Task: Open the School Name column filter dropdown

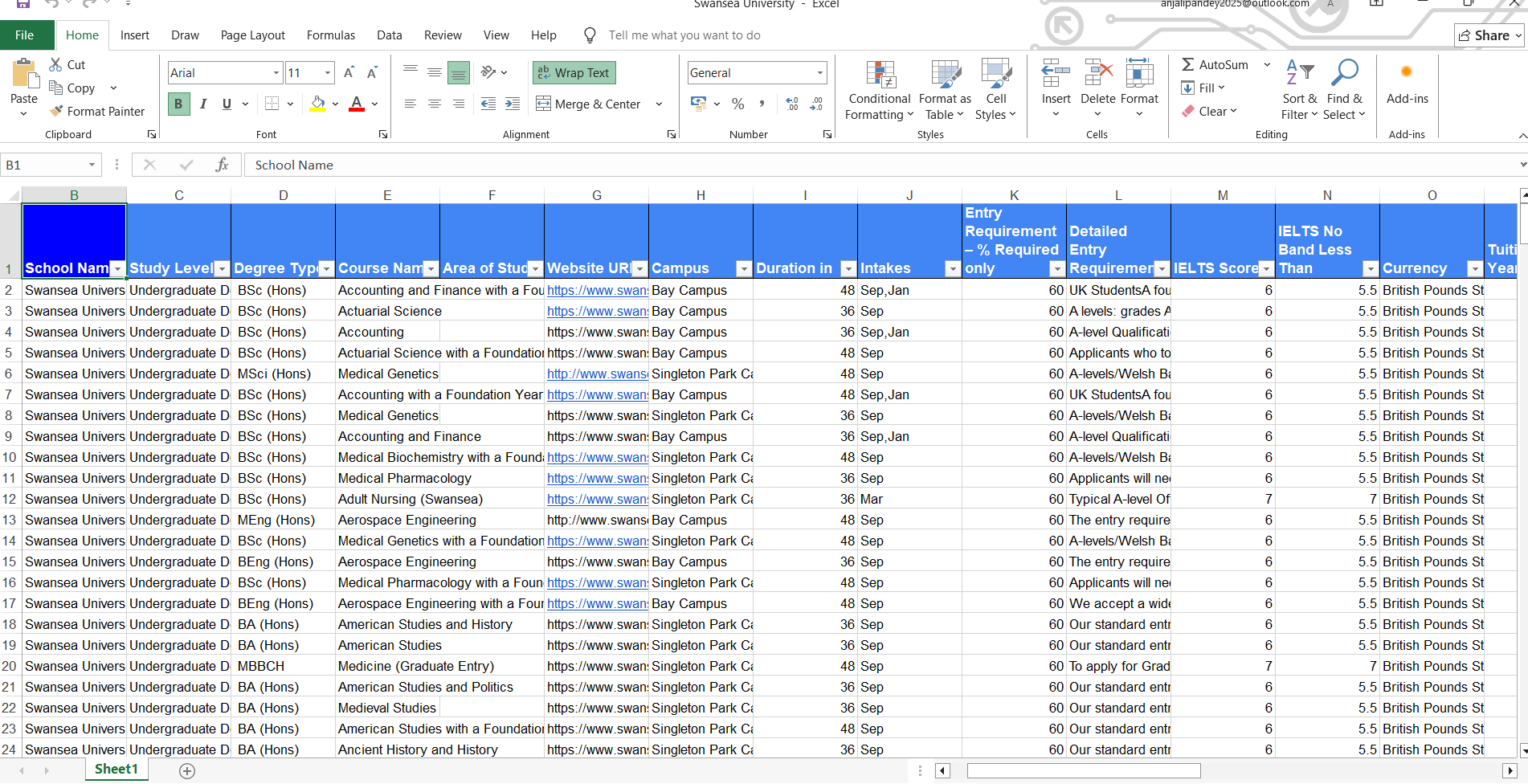Action: [117, 268]
